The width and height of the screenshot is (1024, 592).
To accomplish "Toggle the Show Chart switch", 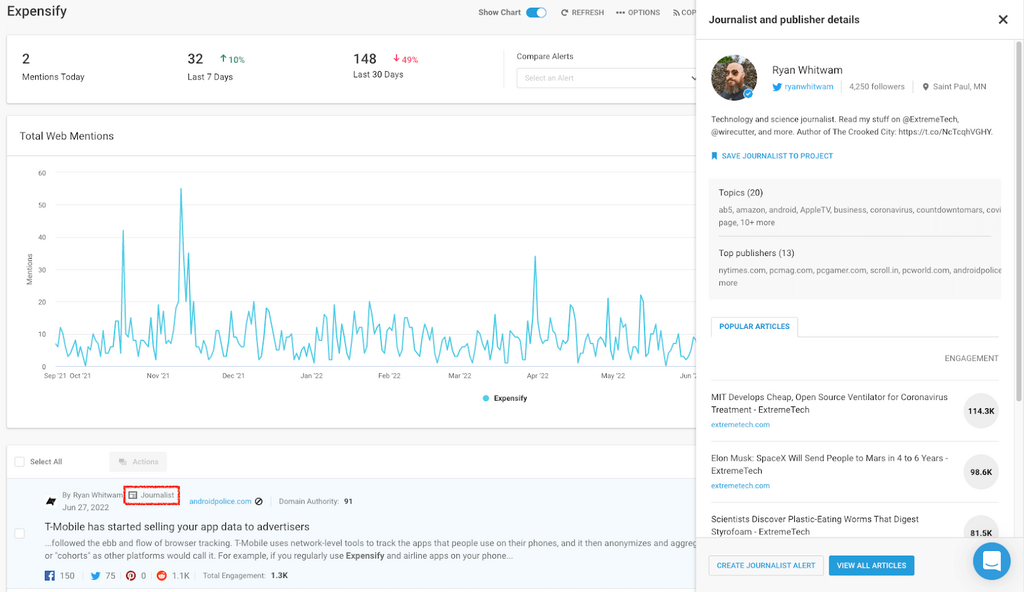I will pyautogui.click(x=536, y=13).
